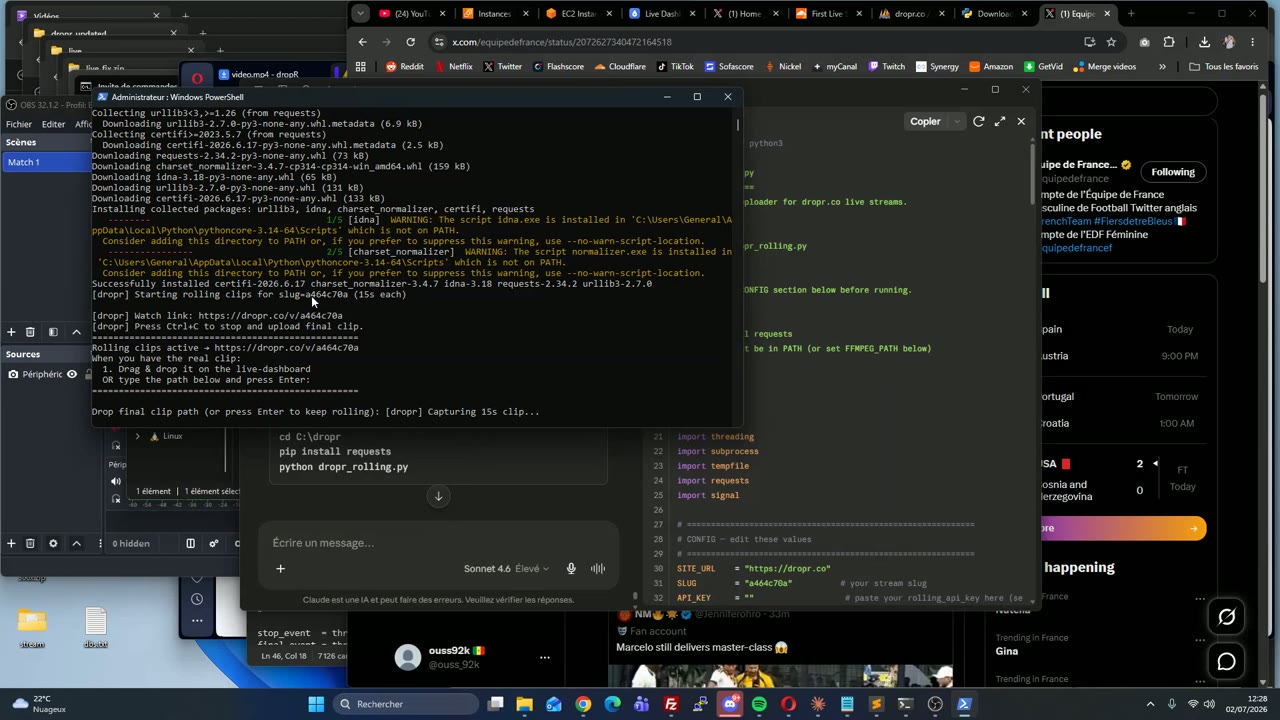The height and width of the screenshot is (720, 1280).
Task: Add attachment with plus icon in Claude
Action: (280, 569)
